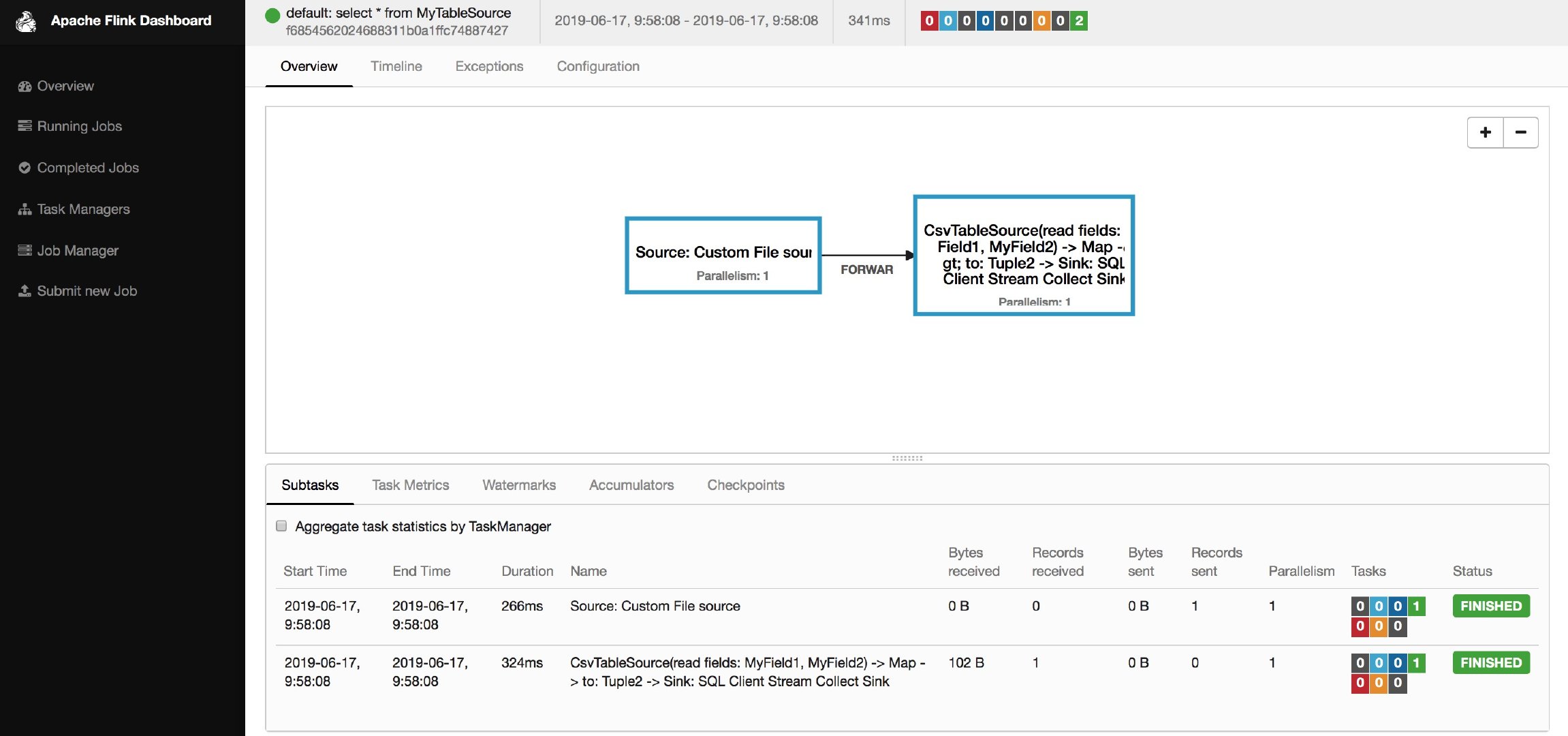
Task: Open the Job Manager sidebar entry
Action: tap(77, 251)
